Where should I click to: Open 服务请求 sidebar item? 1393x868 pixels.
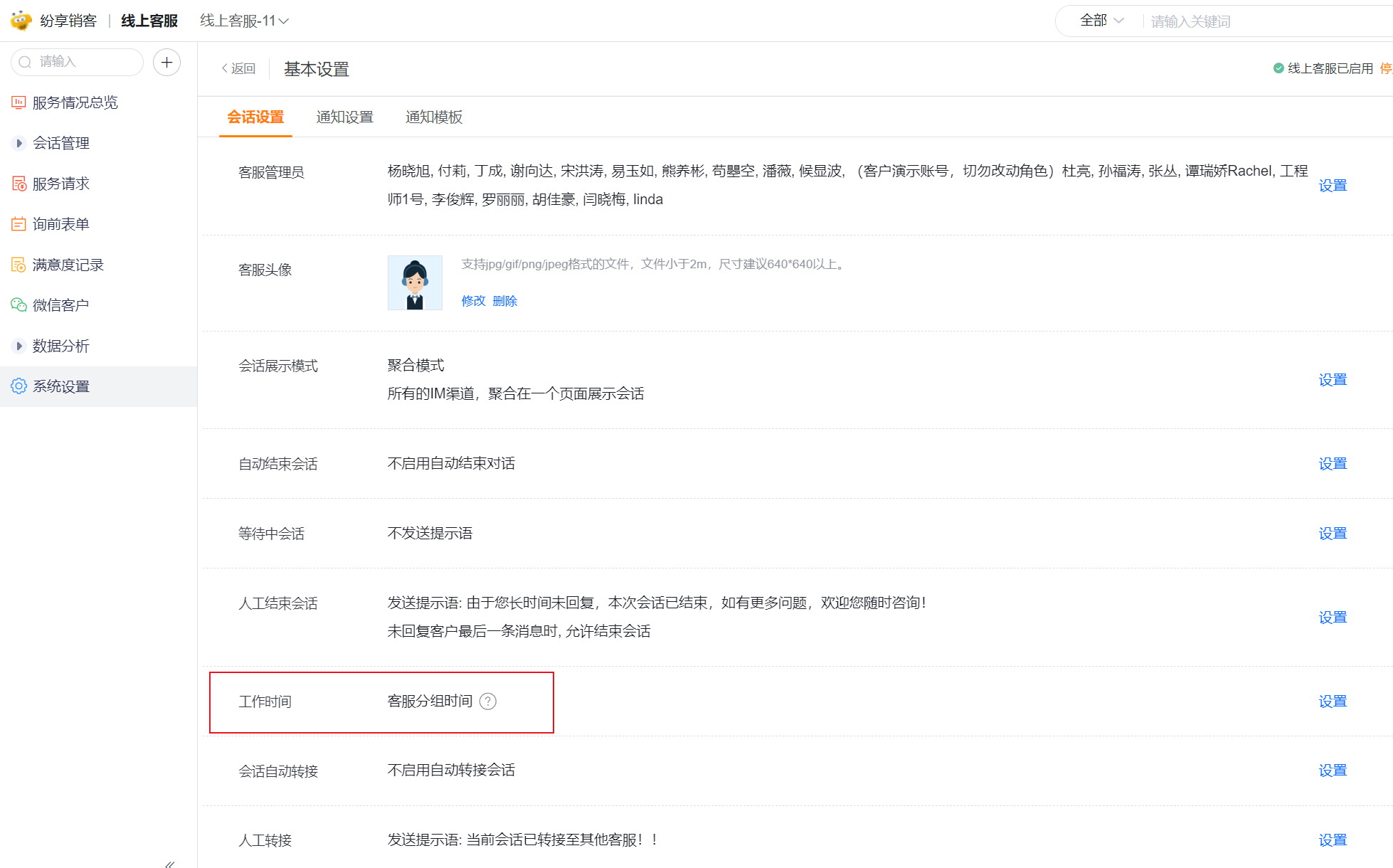coord(60,184)
